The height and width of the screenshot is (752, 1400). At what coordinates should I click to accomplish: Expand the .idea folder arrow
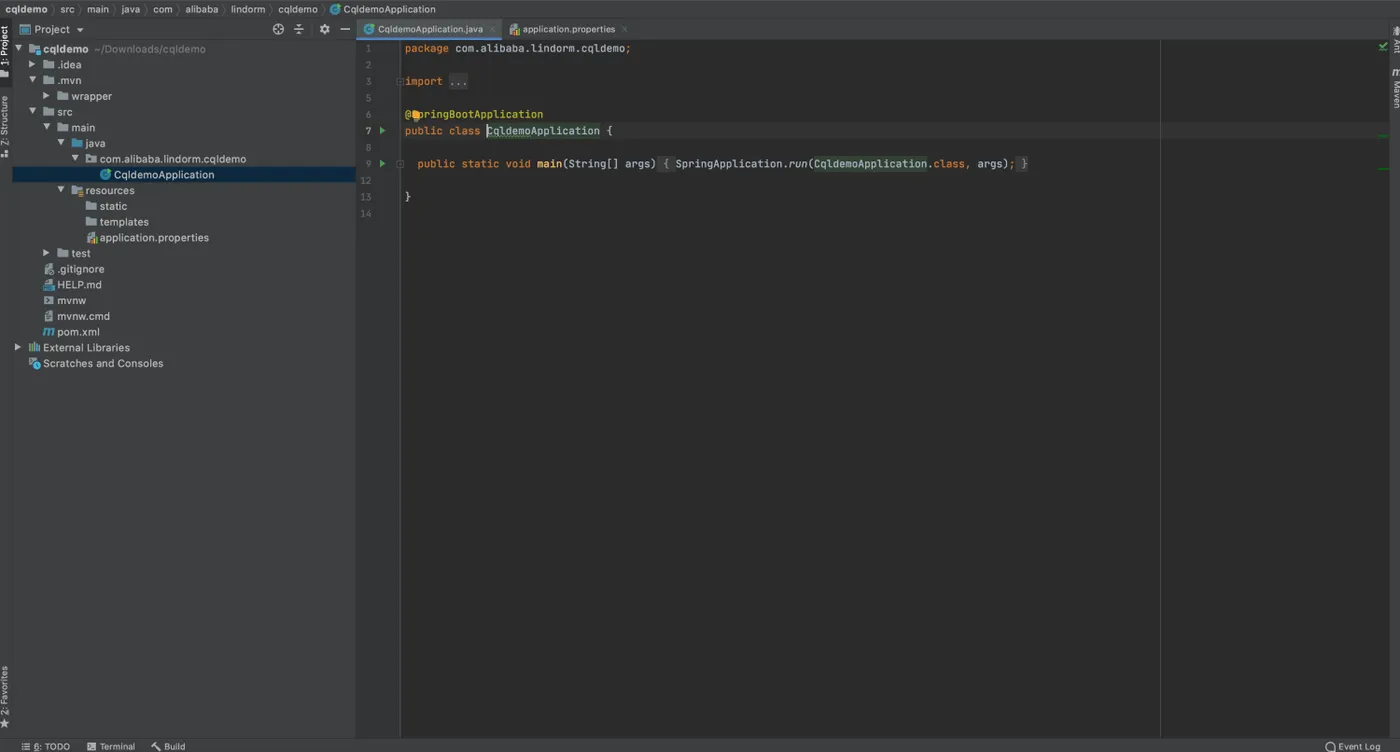click(33, 64)
